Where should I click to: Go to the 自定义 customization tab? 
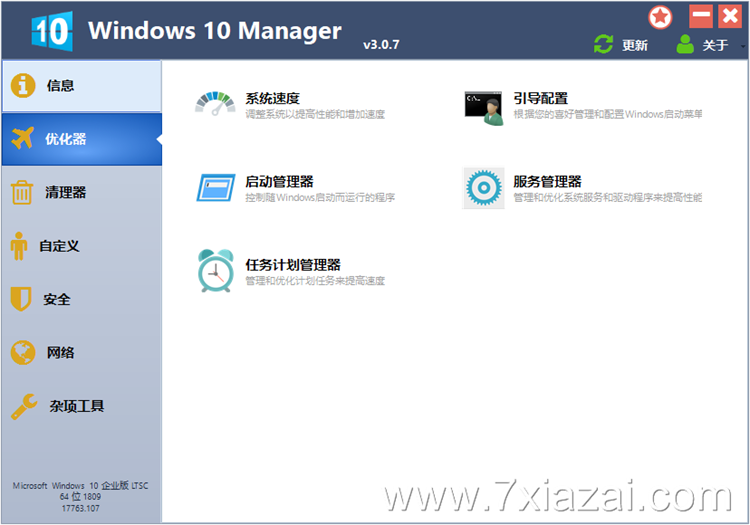coord(82,246)
